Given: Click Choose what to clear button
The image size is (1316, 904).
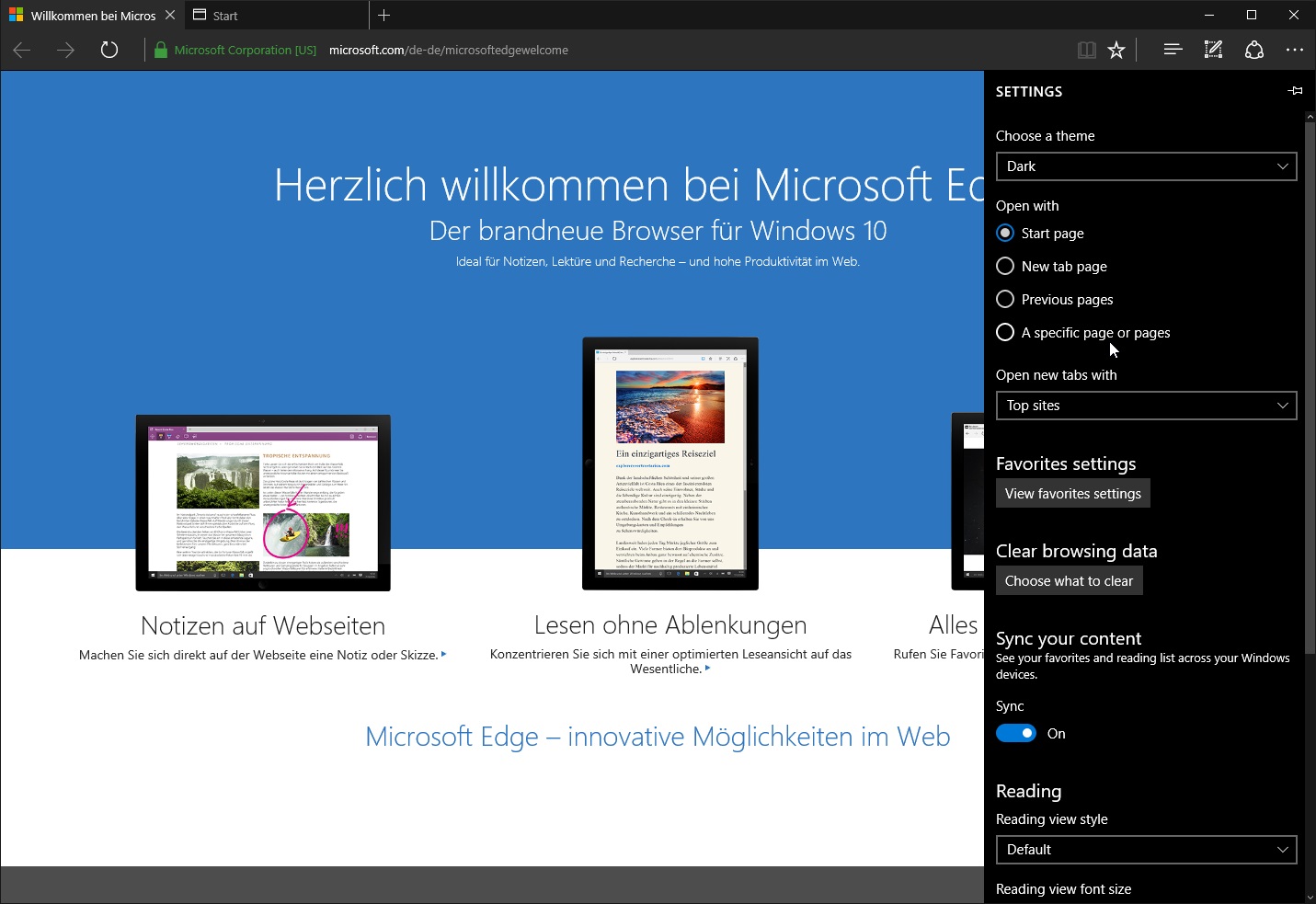Looking at the screenshot, I should coord(1070,581).
